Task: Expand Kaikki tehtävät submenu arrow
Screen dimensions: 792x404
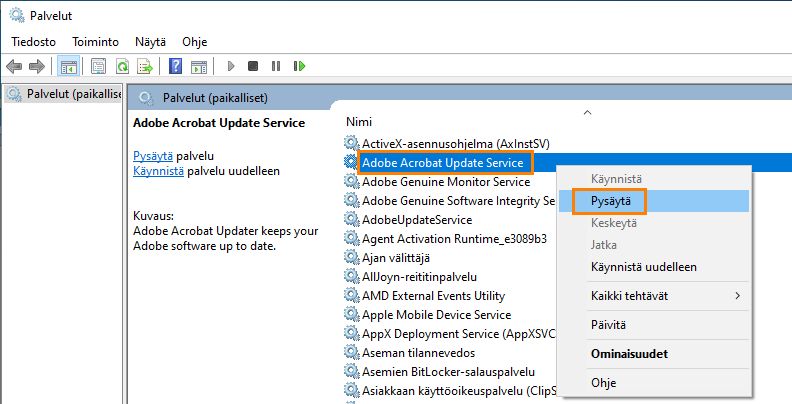Action: coord(737,295)
